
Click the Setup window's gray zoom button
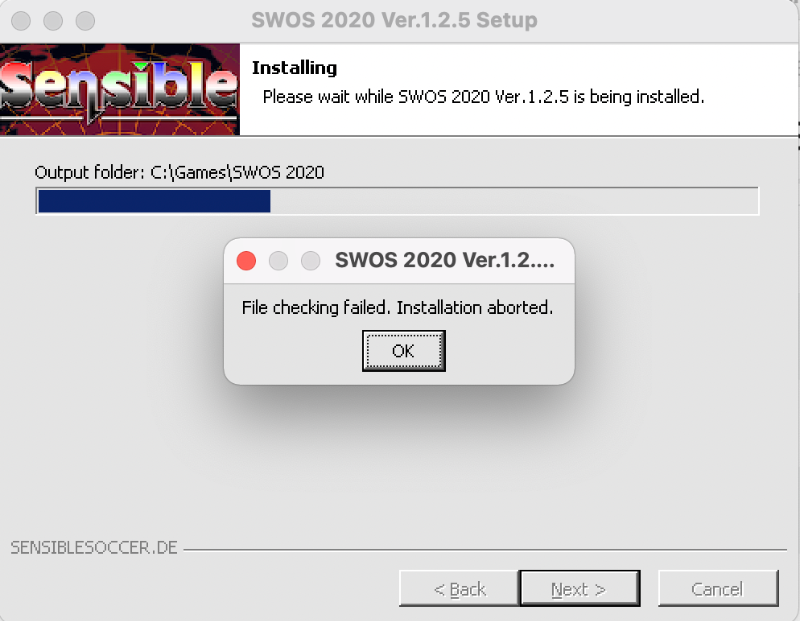(85, 21)
